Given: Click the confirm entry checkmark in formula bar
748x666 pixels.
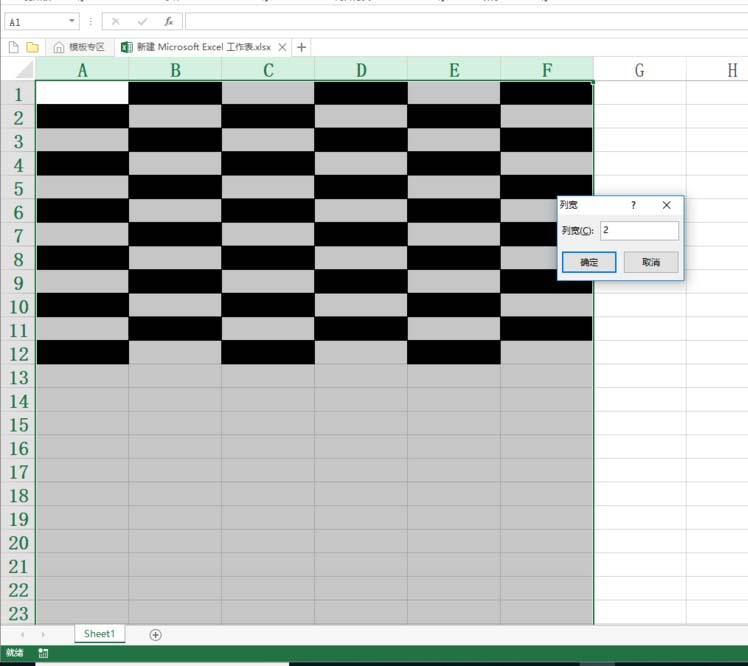Looking at the screenshot, I should (142, 21).
